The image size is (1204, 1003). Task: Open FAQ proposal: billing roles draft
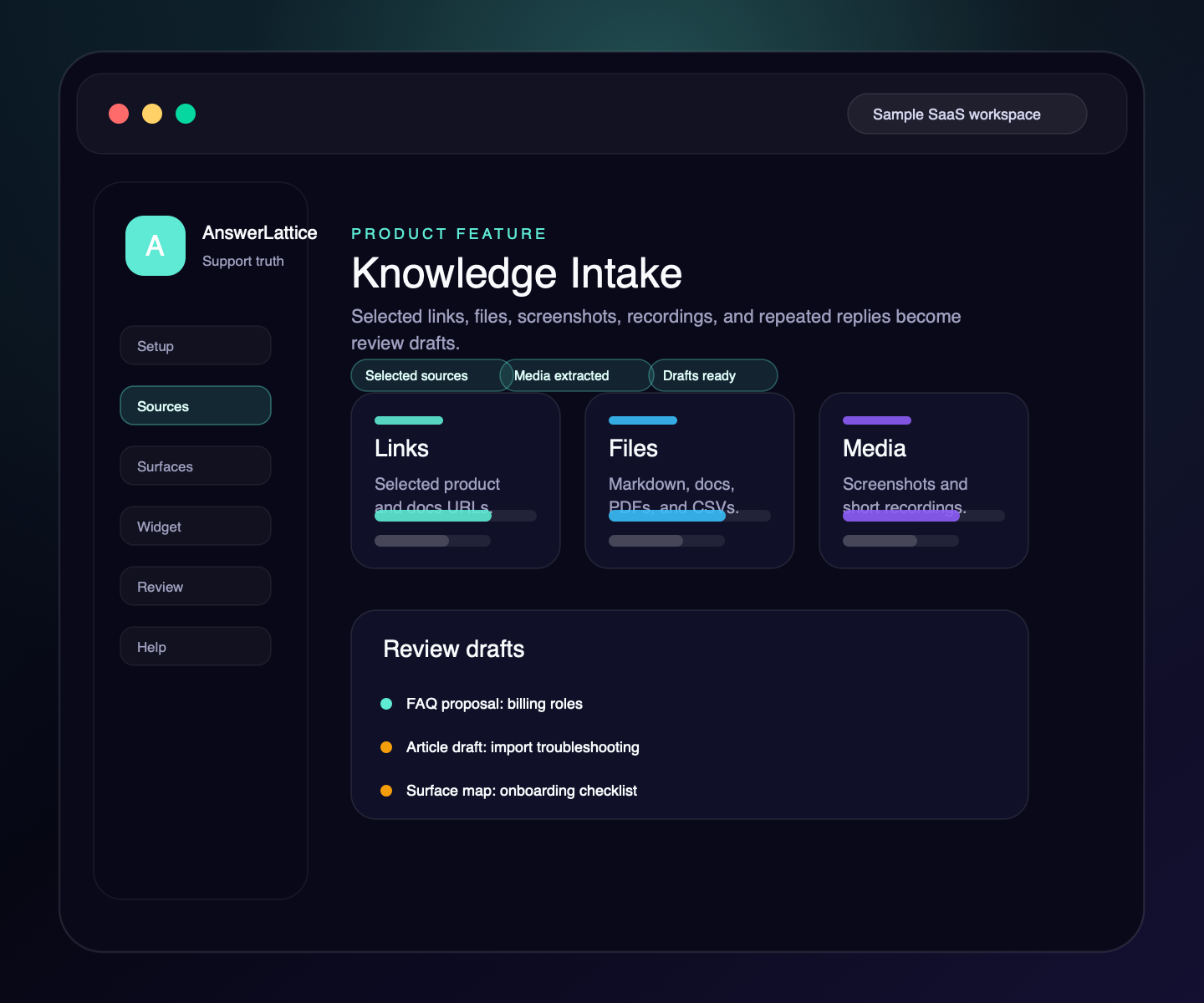click(494, 704)
